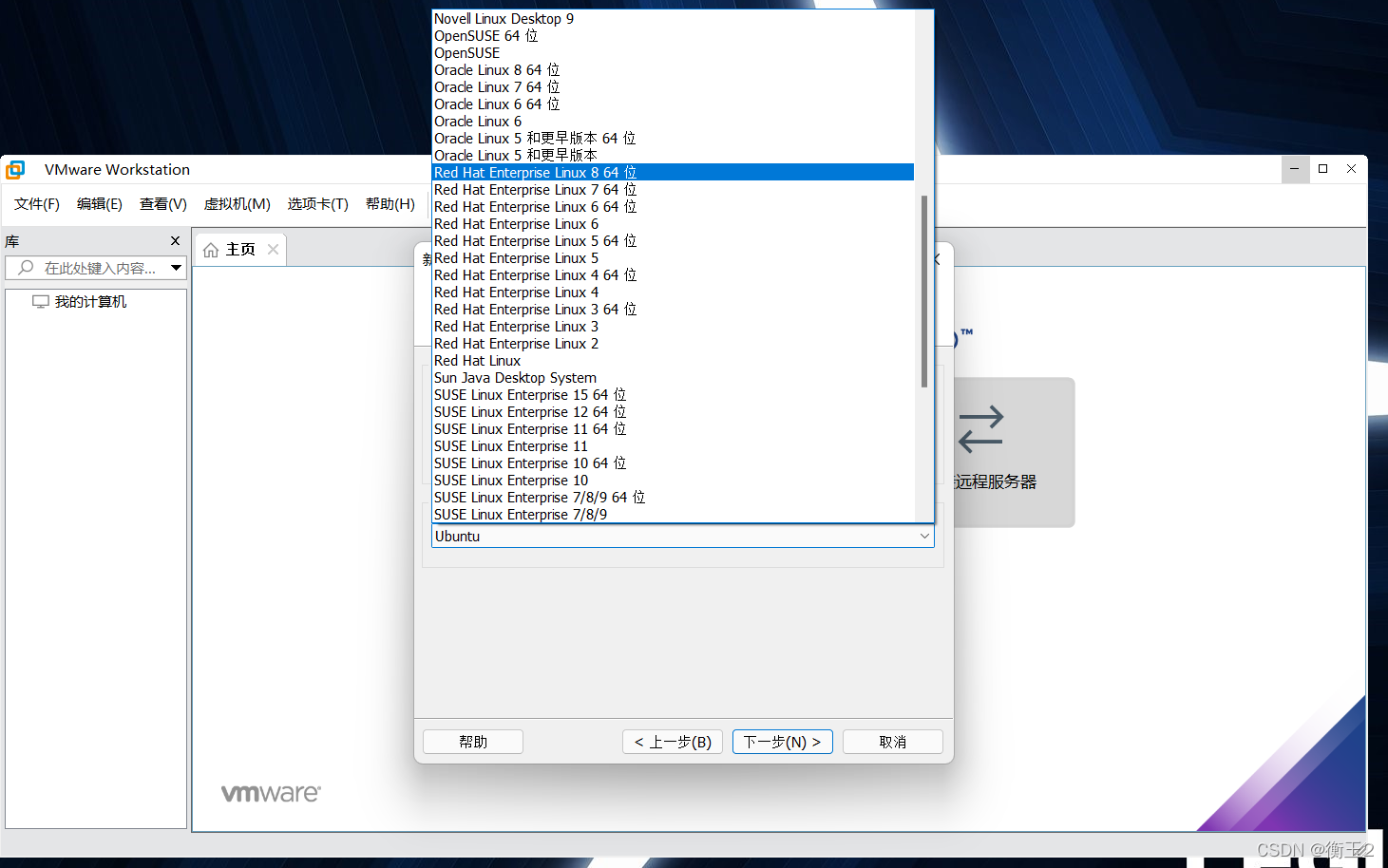Pick SUSE Linux Enterprise 10 64 位
Screen dimensions: 1388x868
tap(673, 463)
